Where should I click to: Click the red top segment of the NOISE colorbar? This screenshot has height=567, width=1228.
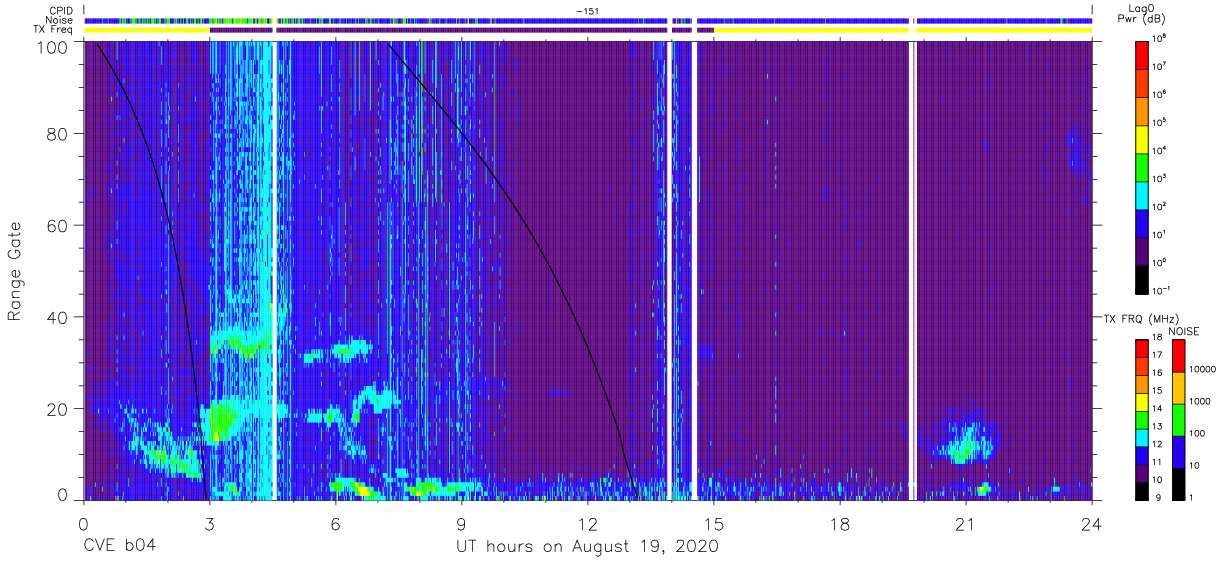(1178, 354)
